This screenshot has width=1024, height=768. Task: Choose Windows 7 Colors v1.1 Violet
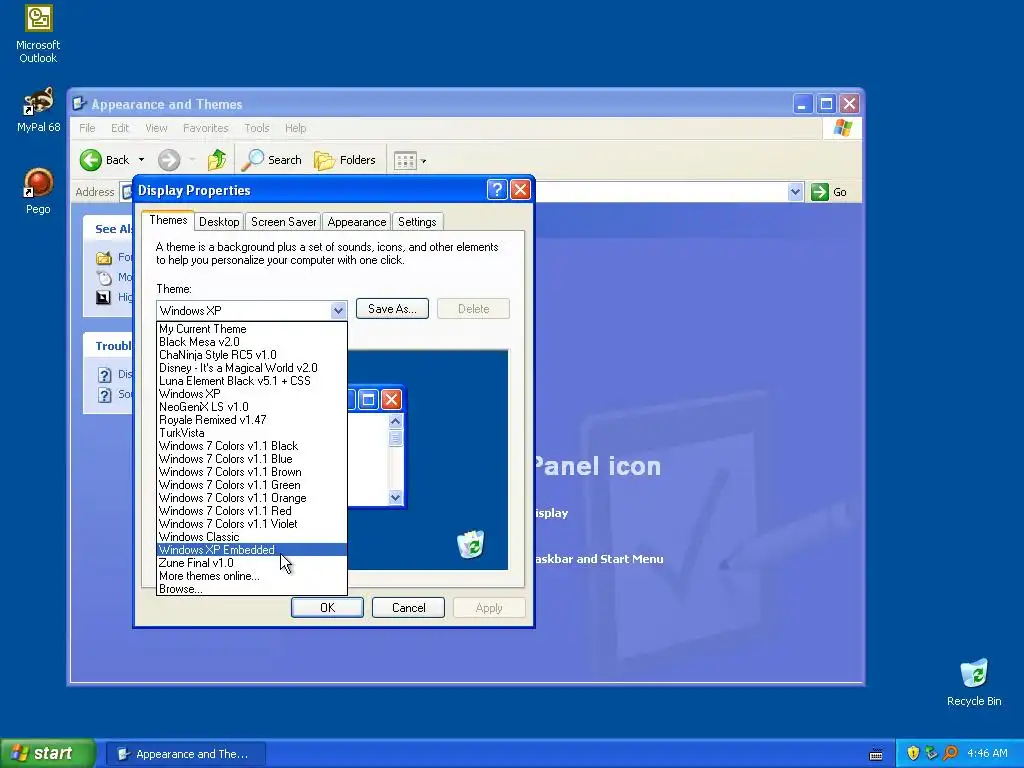pos(252,524)
